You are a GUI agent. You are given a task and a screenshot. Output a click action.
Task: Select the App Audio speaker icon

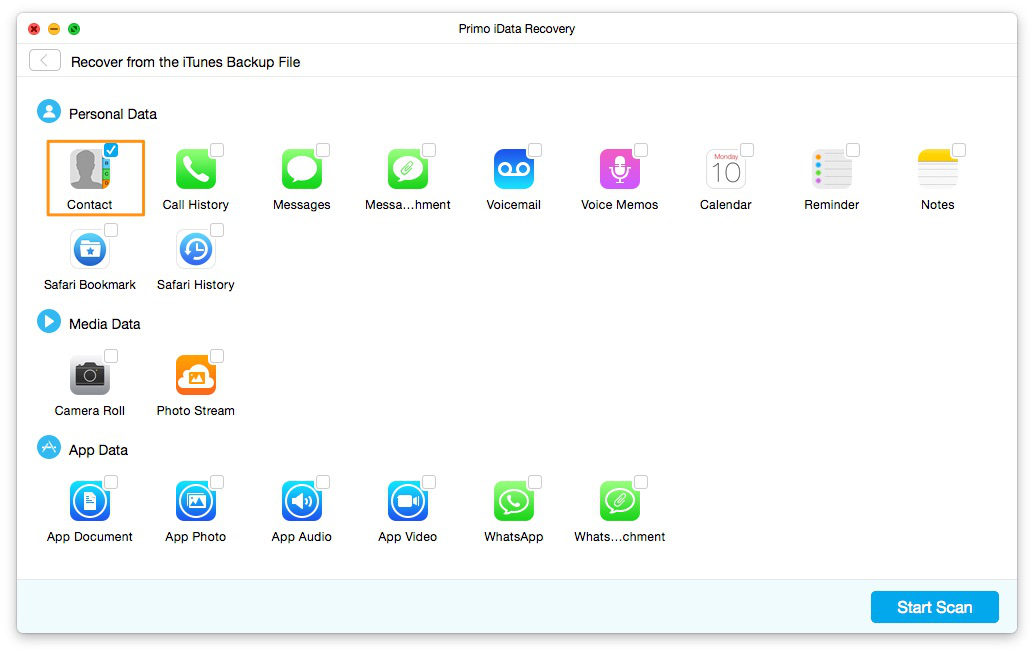(302, 501)
